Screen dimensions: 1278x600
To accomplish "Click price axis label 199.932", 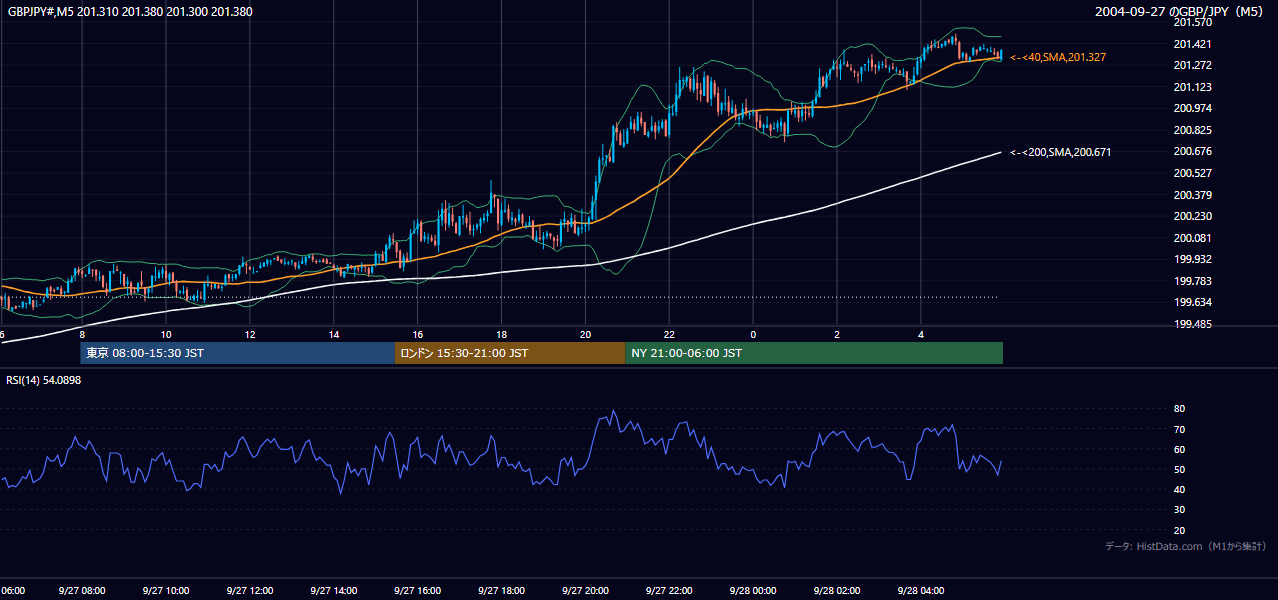I will coord(1192,259).
